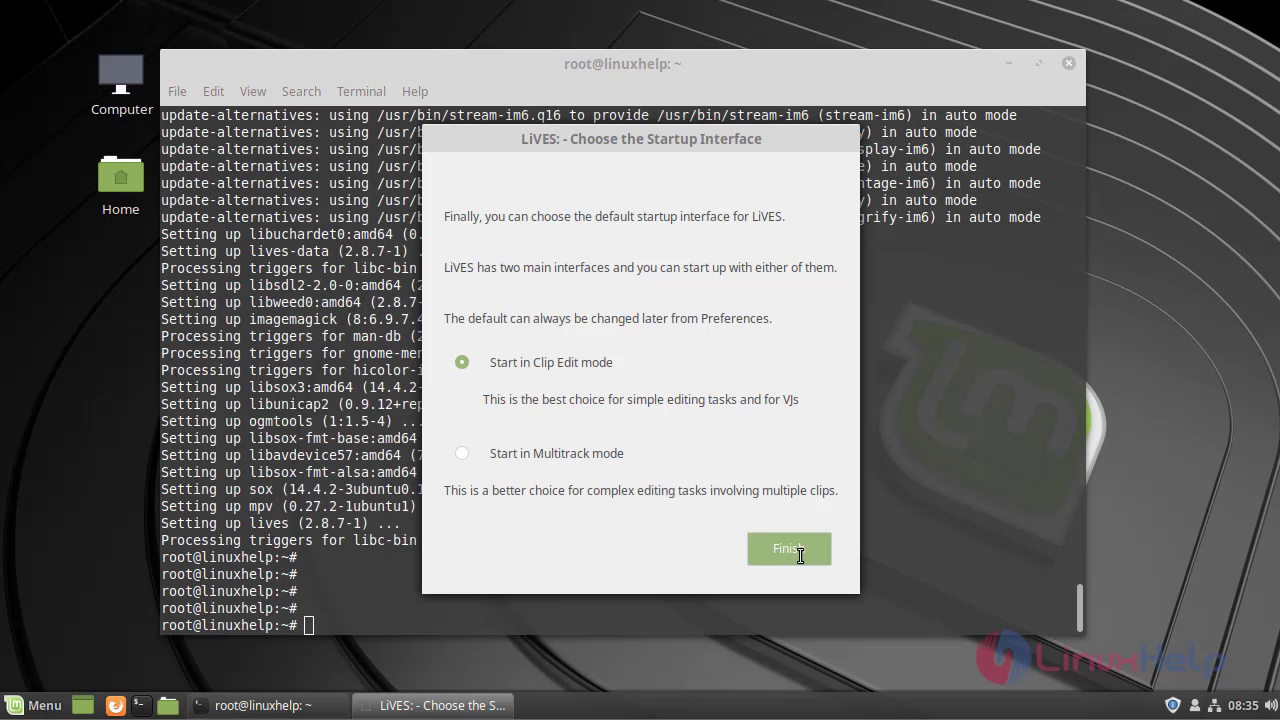The width and height of the screenshot is (1280, 720).
Task: Open the Terminal menu in terminal window
Action: pos(361,91)
